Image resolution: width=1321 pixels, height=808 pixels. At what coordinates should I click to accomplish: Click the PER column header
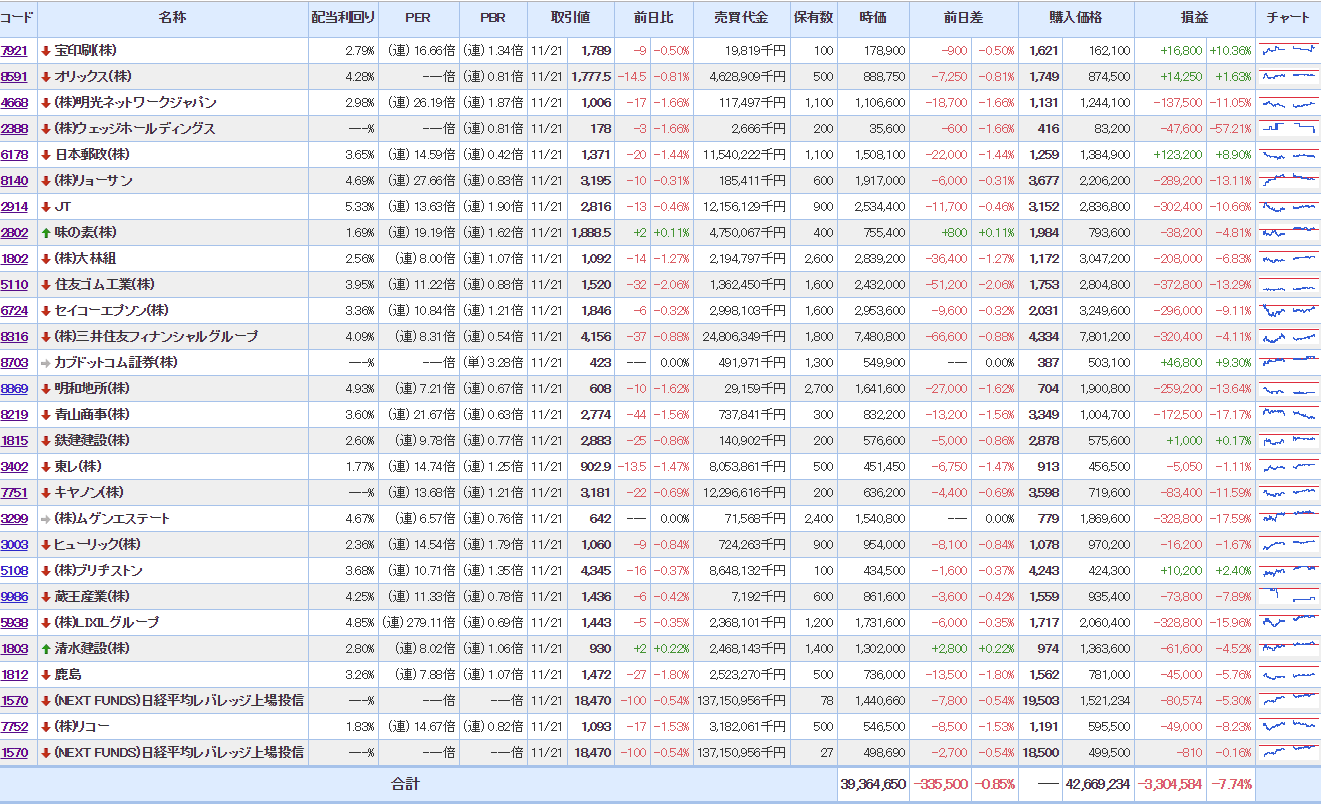418,18
